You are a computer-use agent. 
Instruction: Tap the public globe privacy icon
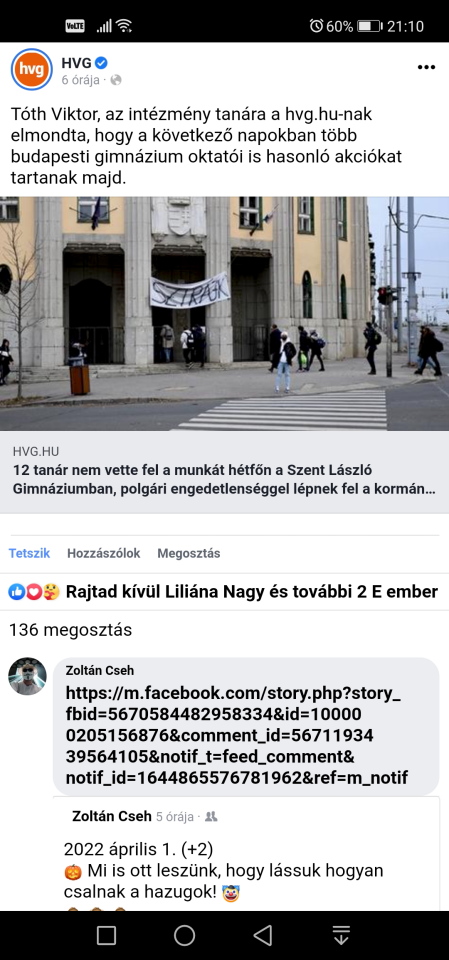(x=116, y=80)
